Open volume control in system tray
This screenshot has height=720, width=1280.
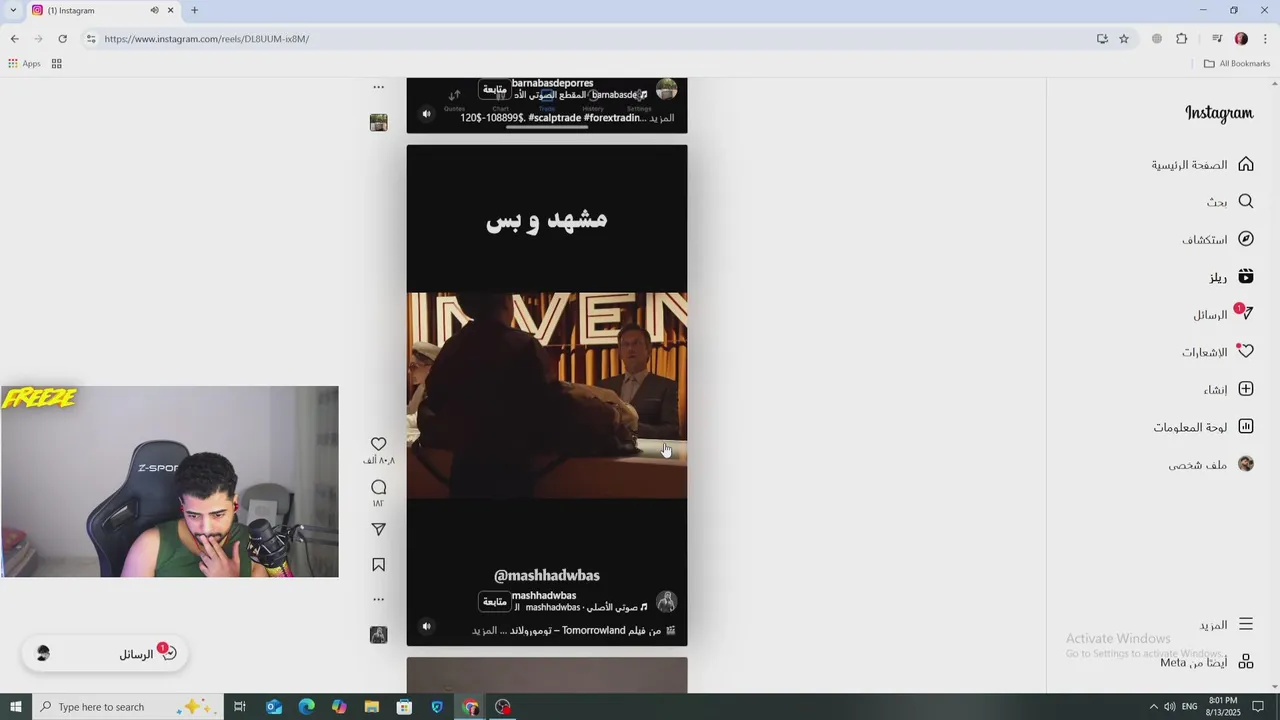tap(1170, 707)
